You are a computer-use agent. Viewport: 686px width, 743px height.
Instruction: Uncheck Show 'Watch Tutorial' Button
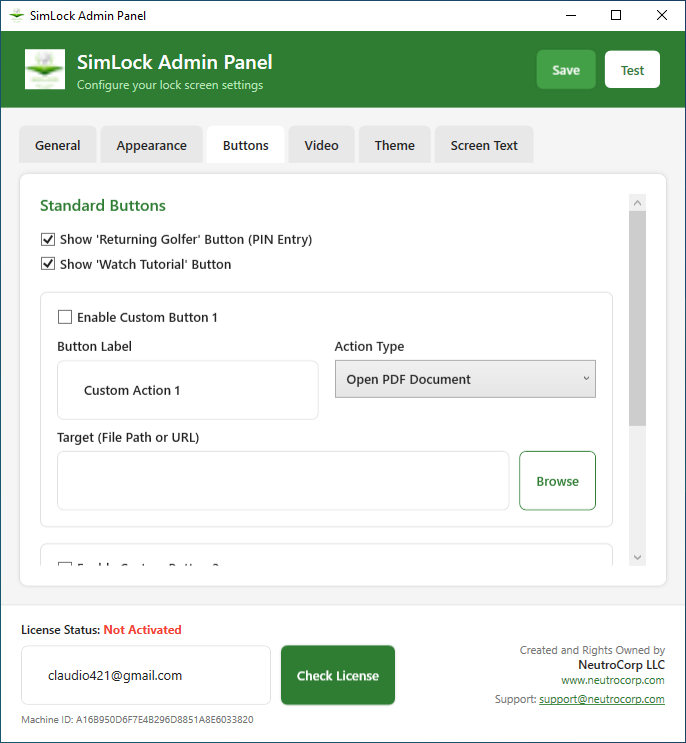tap(48, 265)
